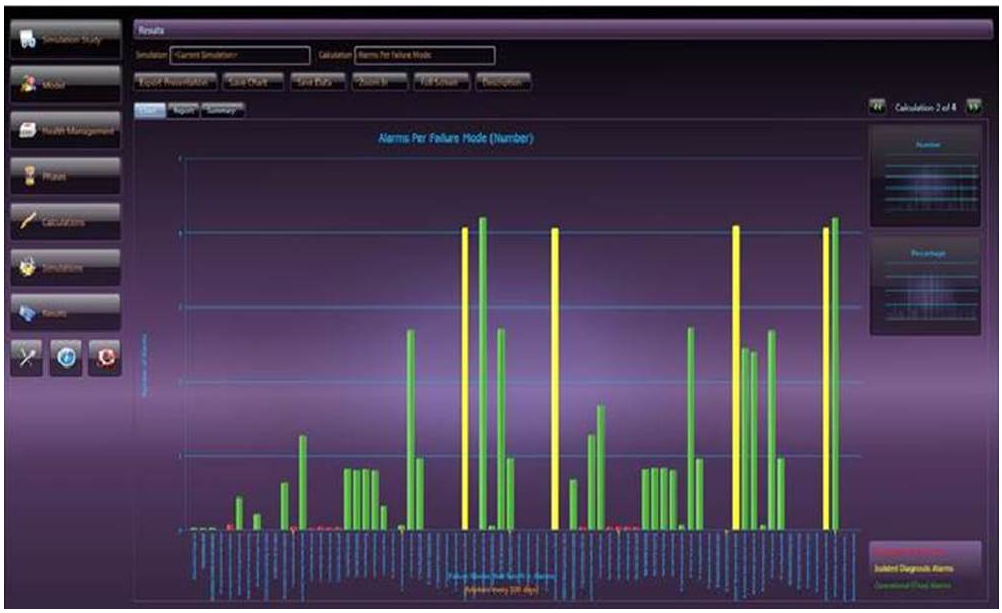Advance to the next calculation
Viewport: 1002px width, 613px height.
[x=972, y=106]
